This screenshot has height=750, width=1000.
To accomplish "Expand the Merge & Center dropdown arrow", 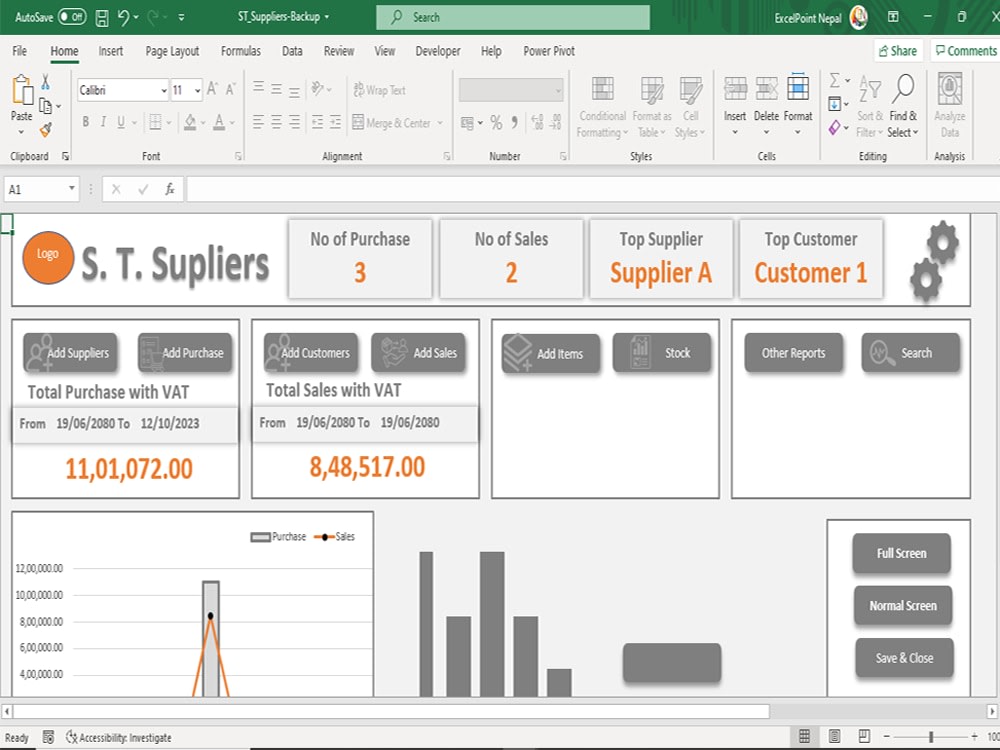I will 440,122.
